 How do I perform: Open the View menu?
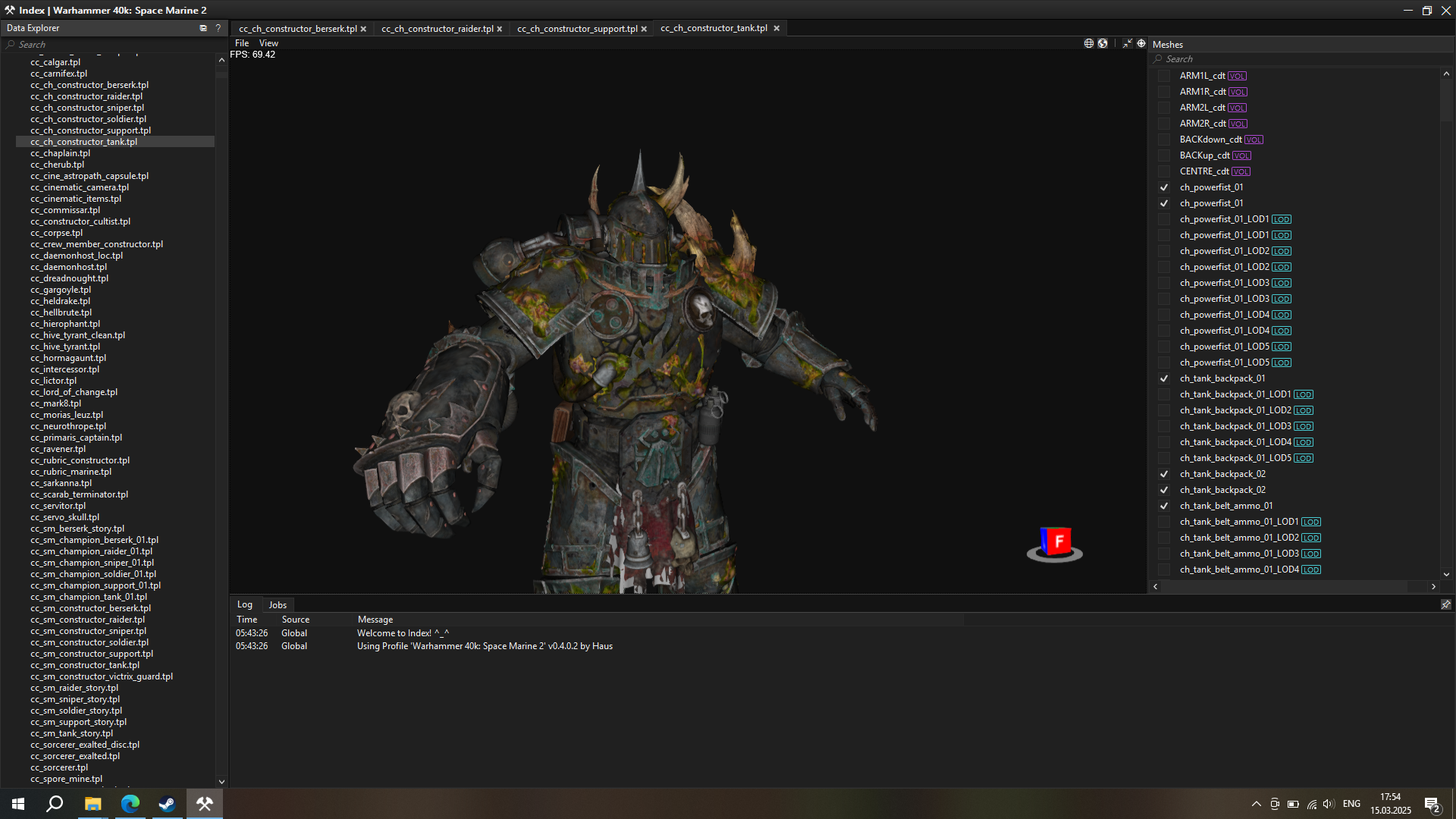[x=268, y=43]
